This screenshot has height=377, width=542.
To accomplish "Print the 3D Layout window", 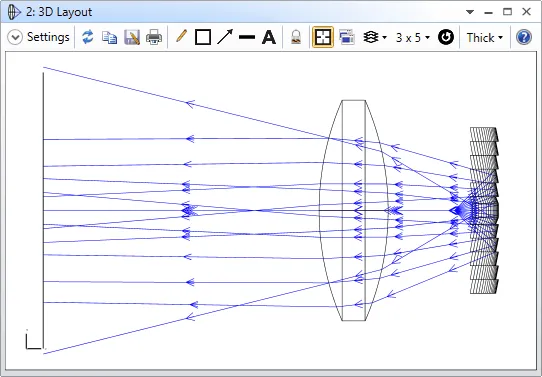I will 154,37.
